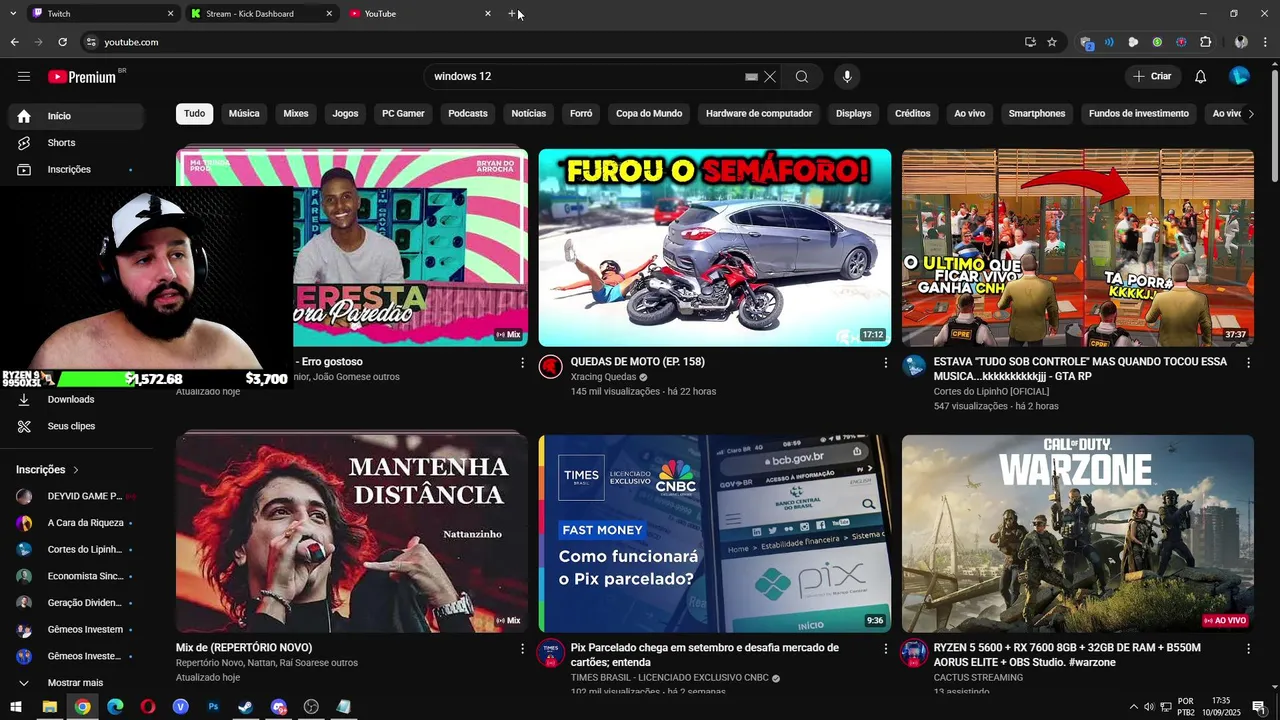Select the Fundos de investimento chip
This screenshot has height=720, width=1280.
pos(1139,114)
